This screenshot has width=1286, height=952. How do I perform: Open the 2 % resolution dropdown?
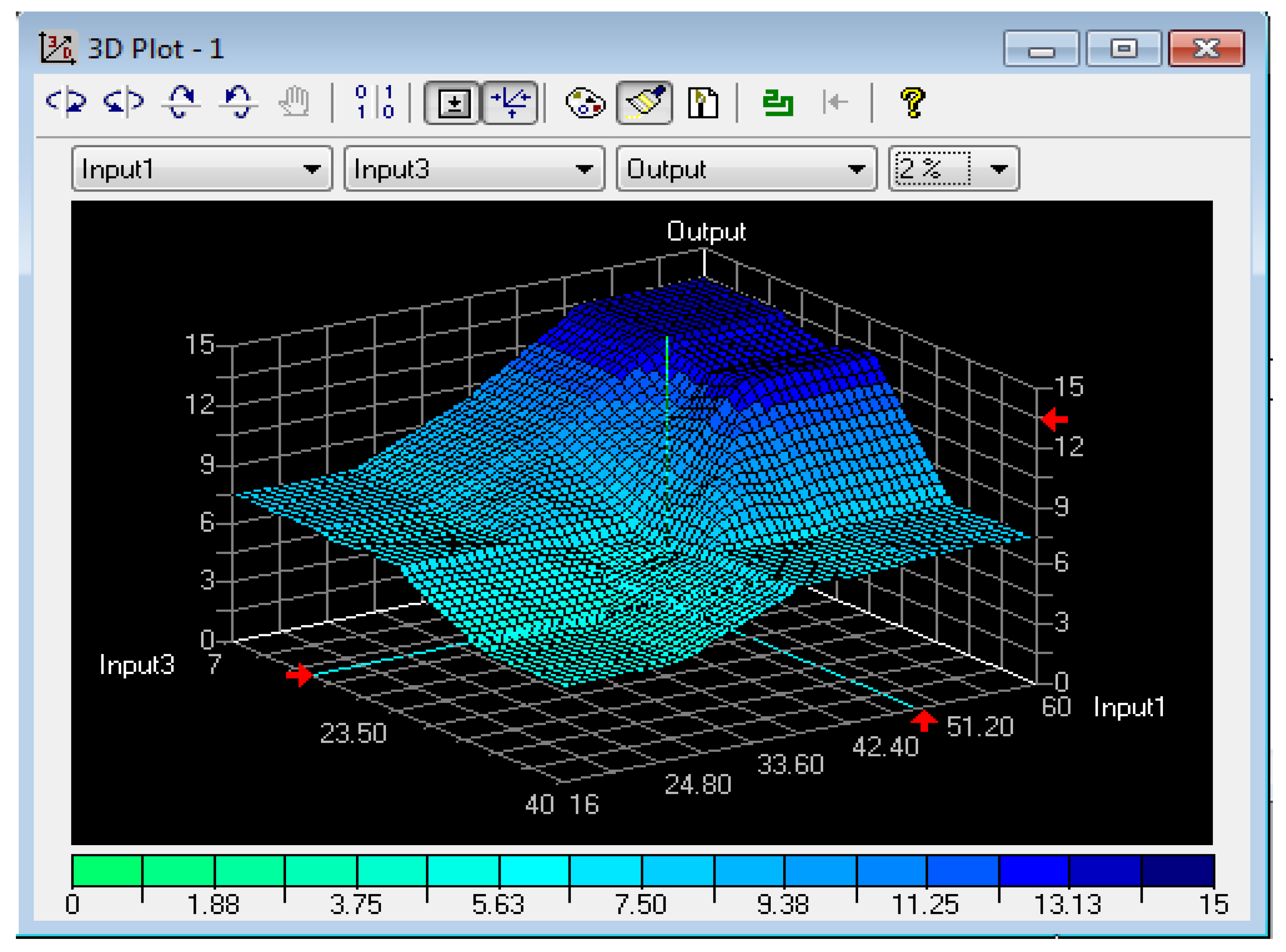[x=998, y=169]
